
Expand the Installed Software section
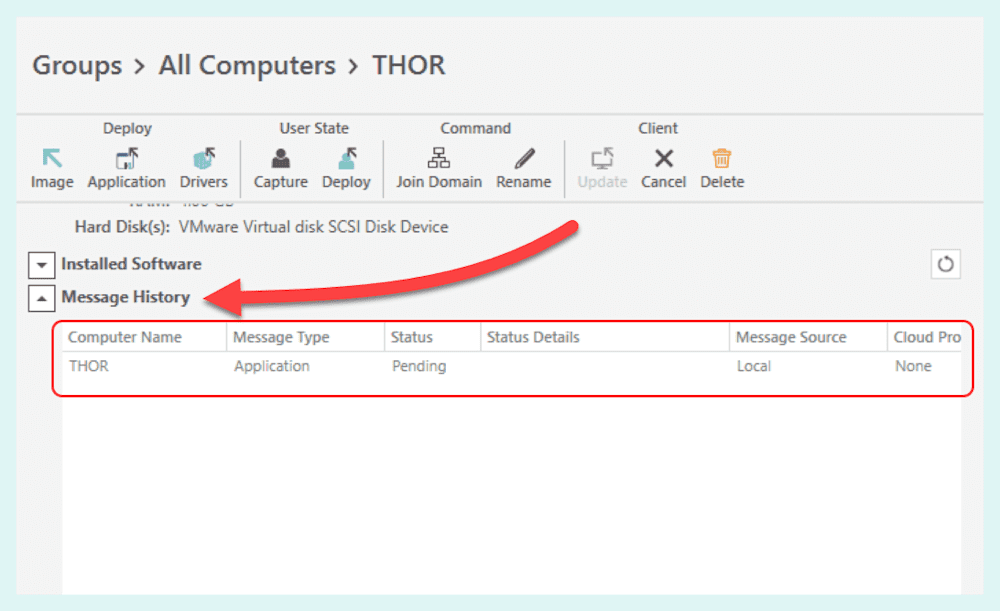pyautogui.click(x=41, y=265)
